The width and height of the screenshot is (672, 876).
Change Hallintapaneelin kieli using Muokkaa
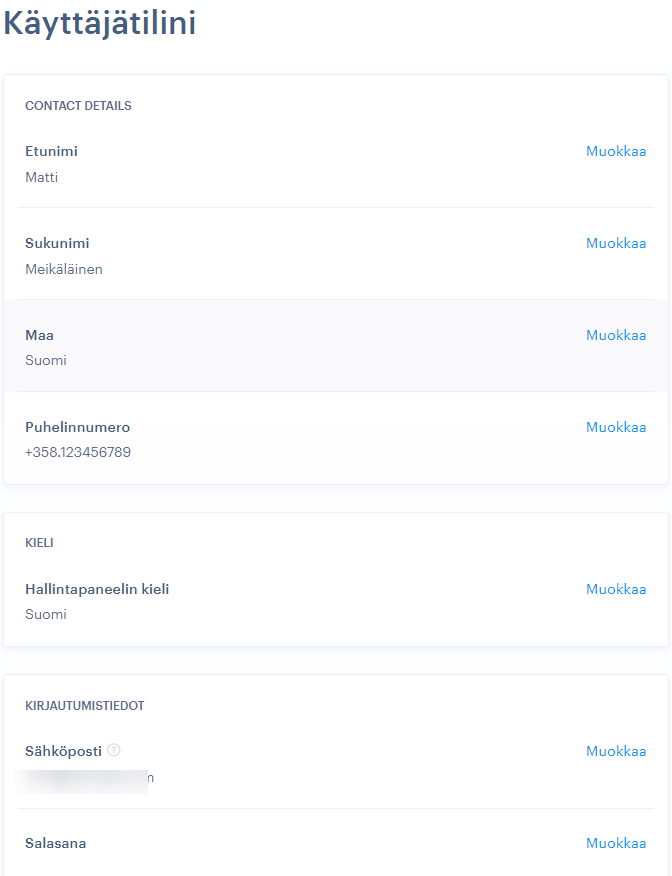click(616, 590)
